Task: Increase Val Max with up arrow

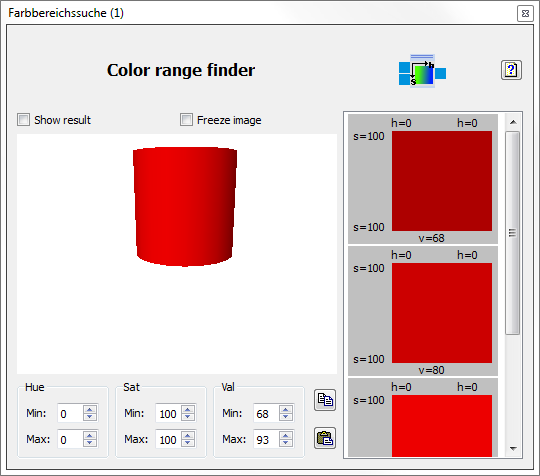Action: 285,435
